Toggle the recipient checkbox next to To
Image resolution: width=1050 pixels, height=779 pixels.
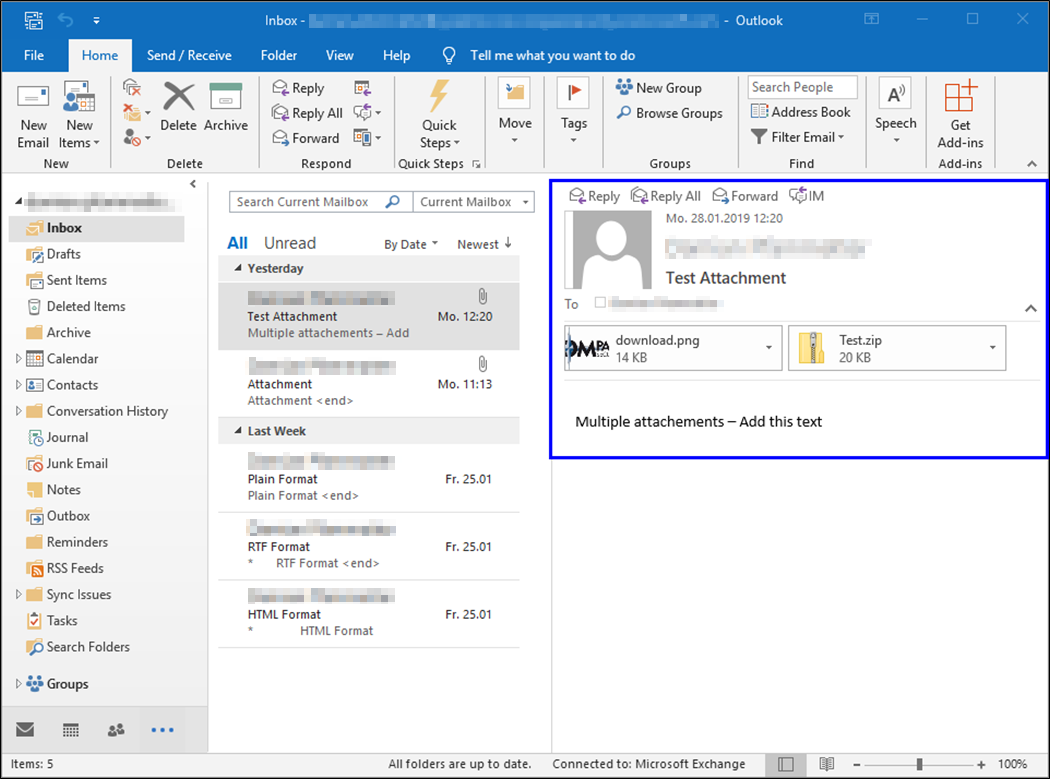[600, 302]
